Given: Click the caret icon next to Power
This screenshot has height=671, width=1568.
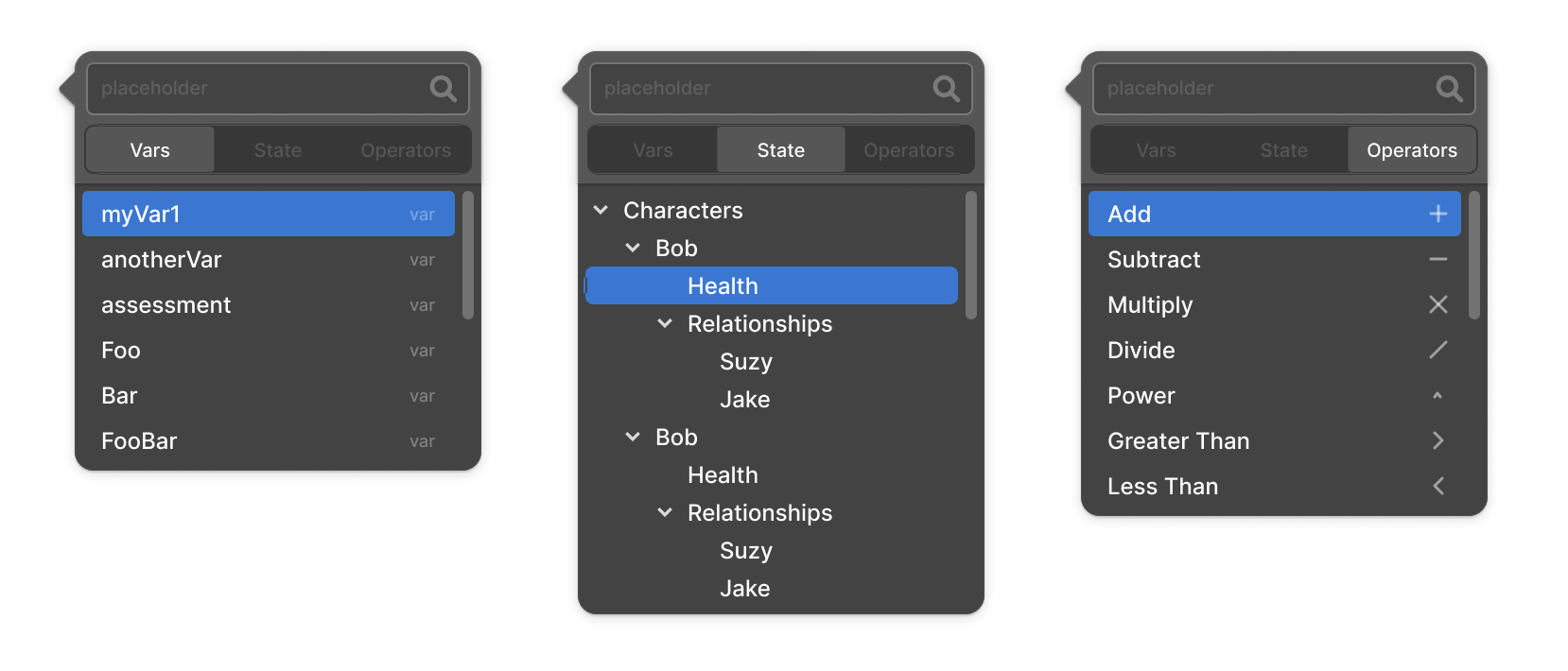Looking at the screenshot, I should click(1437, 395).
